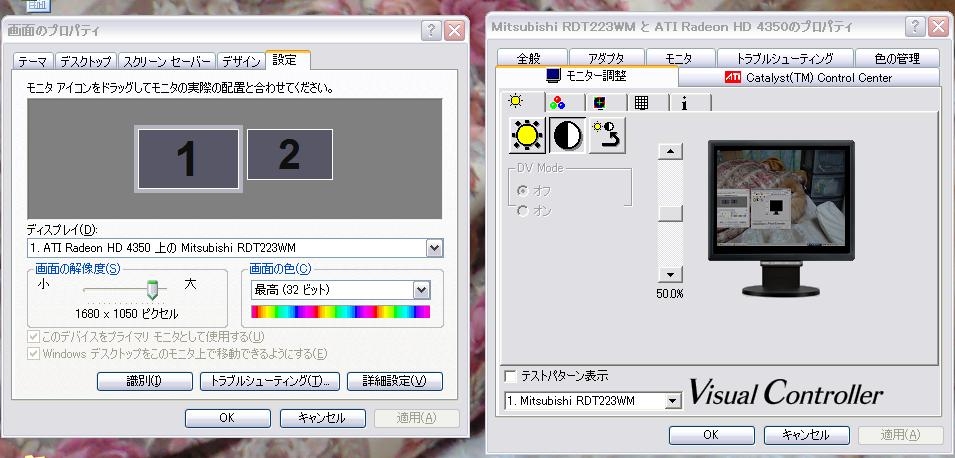Click キャンセル in Mitsubishi properties window
The width and height of the screenshot is (955, 458).
806,435
